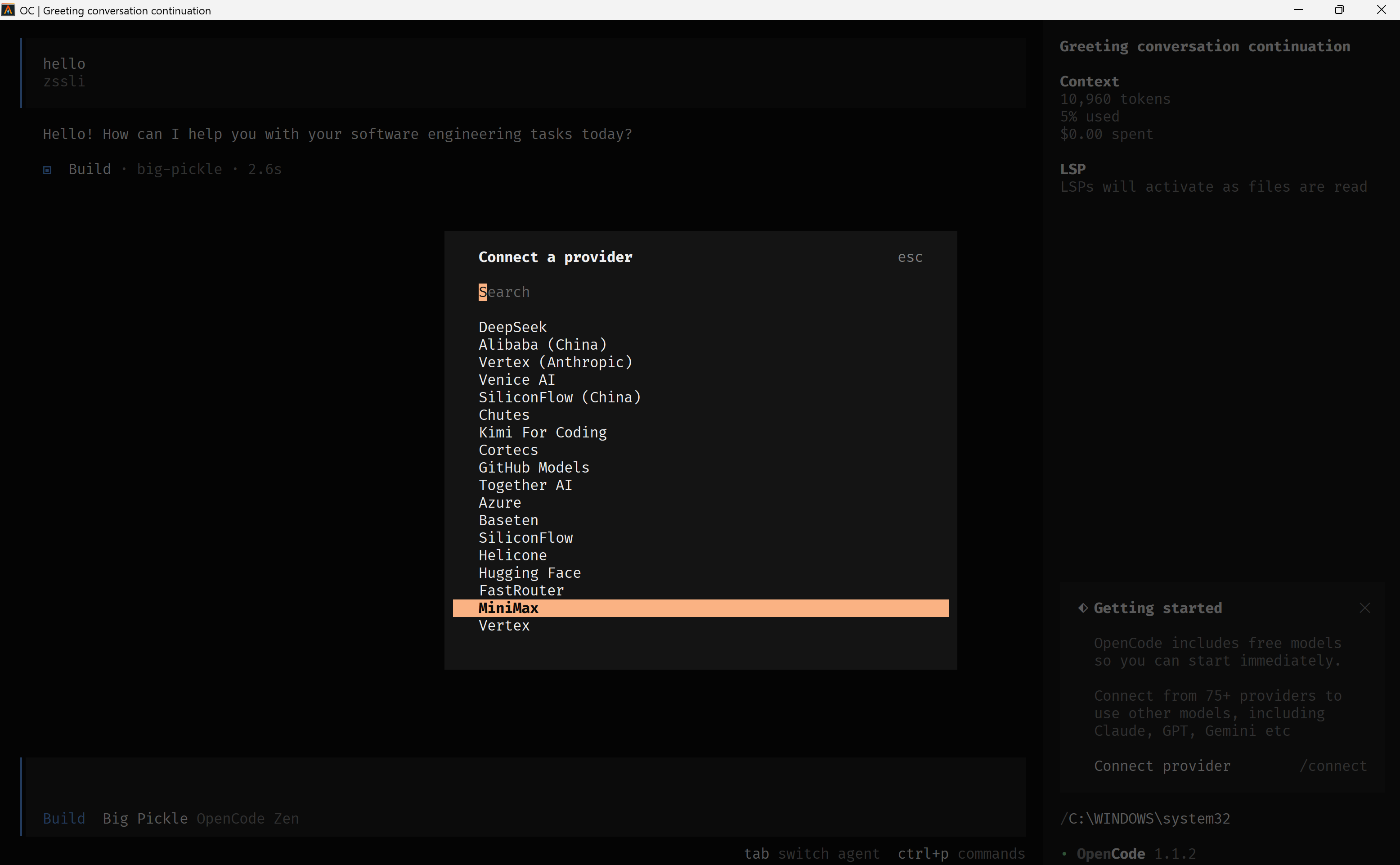Screen dimensions: 1400x865
Task: Click the OC application icon in the title bar
Action: (8, 10)
